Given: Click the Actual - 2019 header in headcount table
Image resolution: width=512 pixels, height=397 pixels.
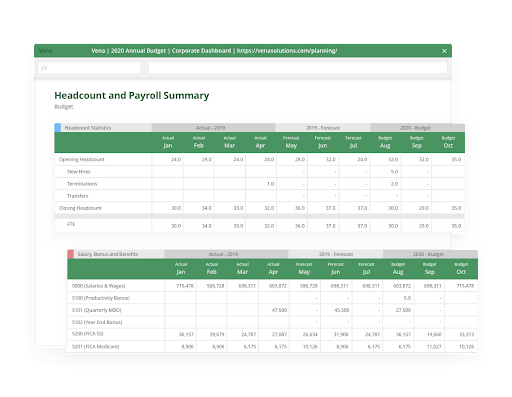Looking at the screenshot, I should 210,128.
